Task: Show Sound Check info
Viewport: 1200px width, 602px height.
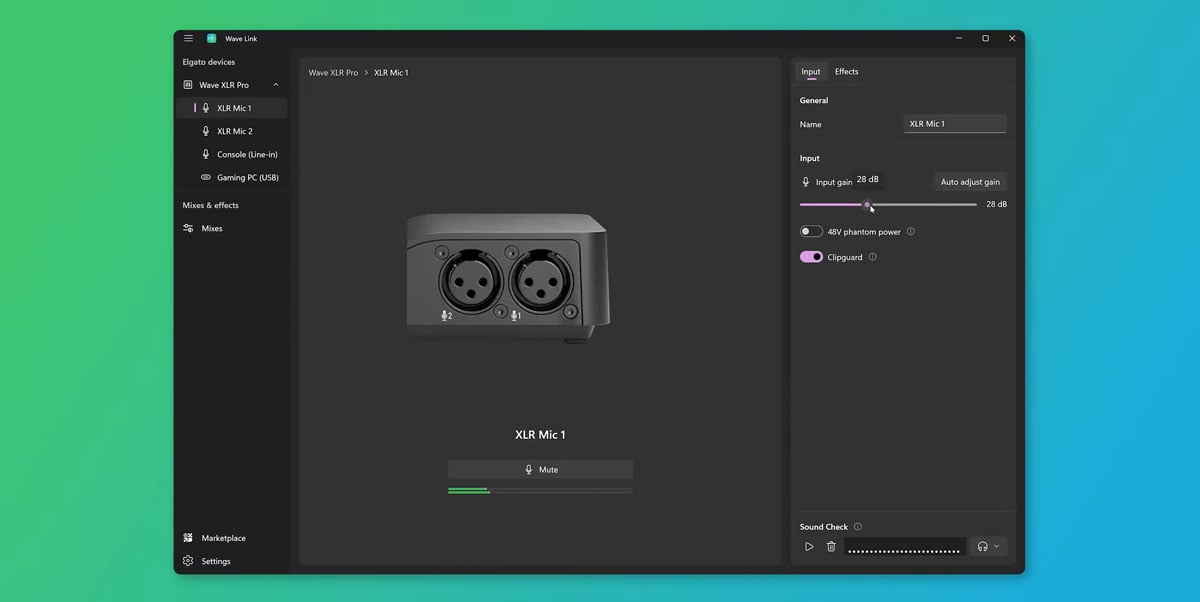Action: (858, 527)
